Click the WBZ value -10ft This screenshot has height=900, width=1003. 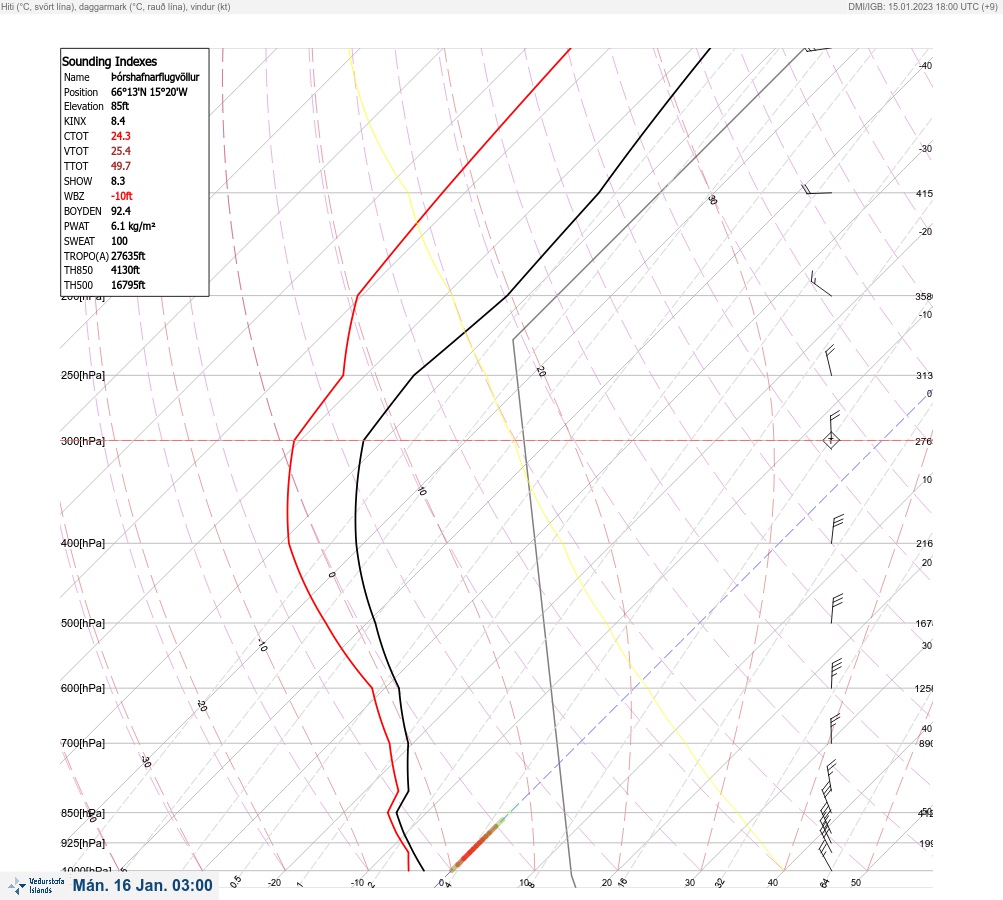point(122,196)
